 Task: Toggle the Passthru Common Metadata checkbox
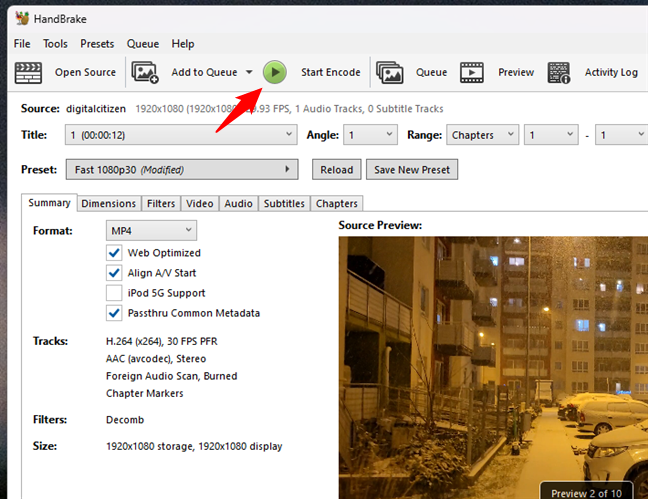pos(114,313)
